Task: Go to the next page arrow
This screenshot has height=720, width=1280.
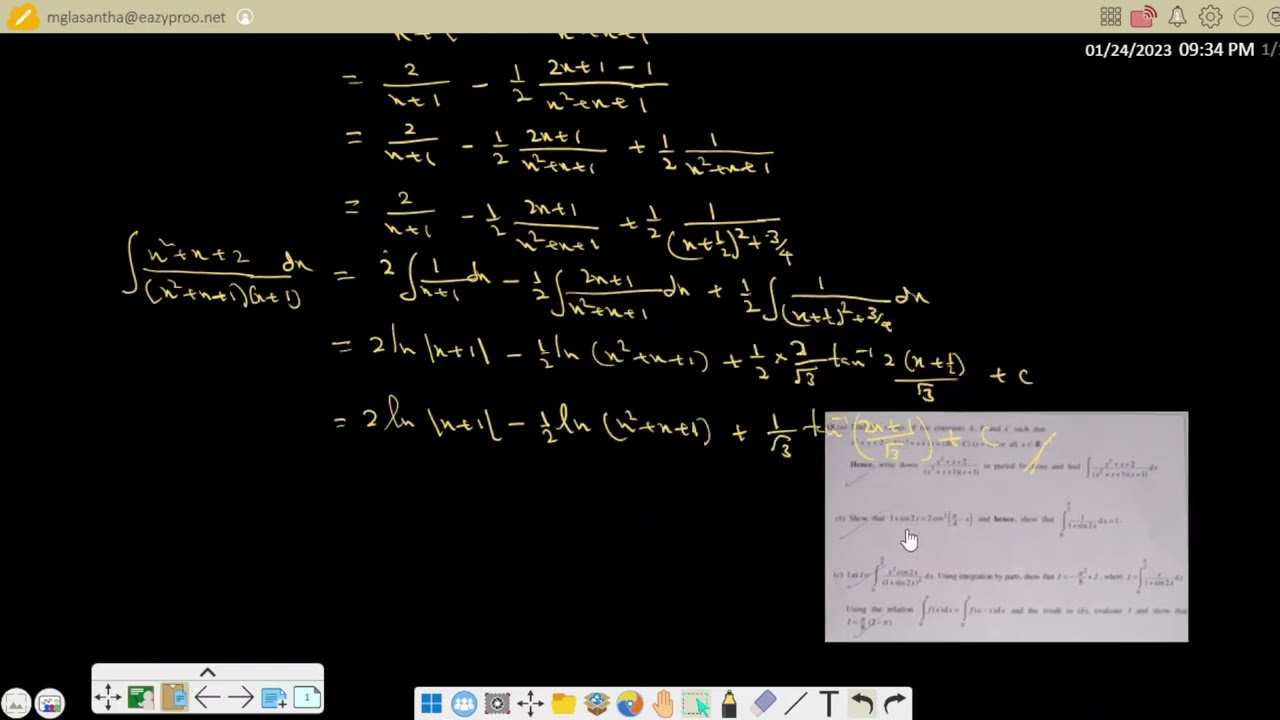Action: [x=240, y=697]
